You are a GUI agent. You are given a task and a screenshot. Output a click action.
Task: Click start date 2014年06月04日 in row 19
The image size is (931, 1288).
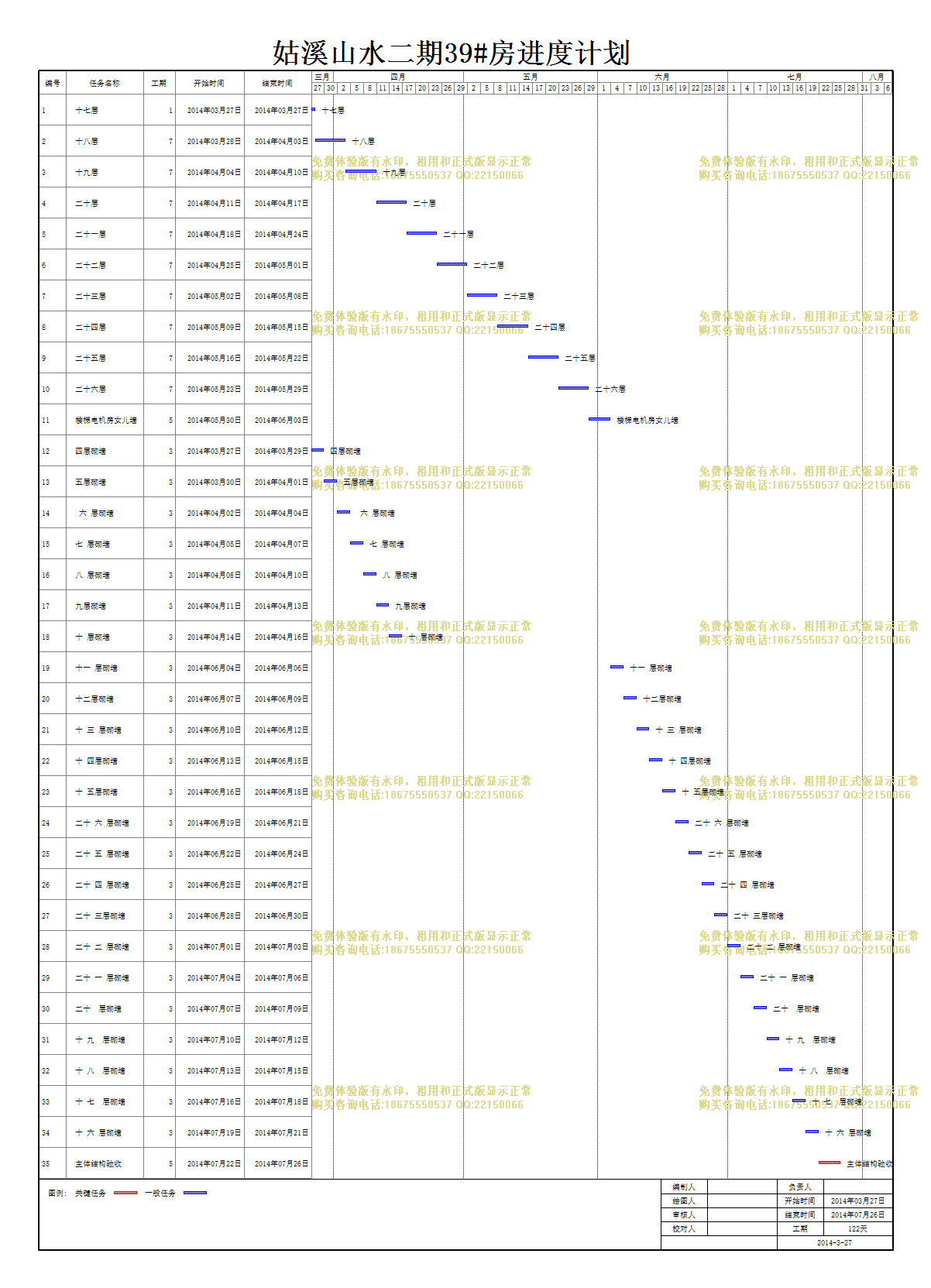214,668
